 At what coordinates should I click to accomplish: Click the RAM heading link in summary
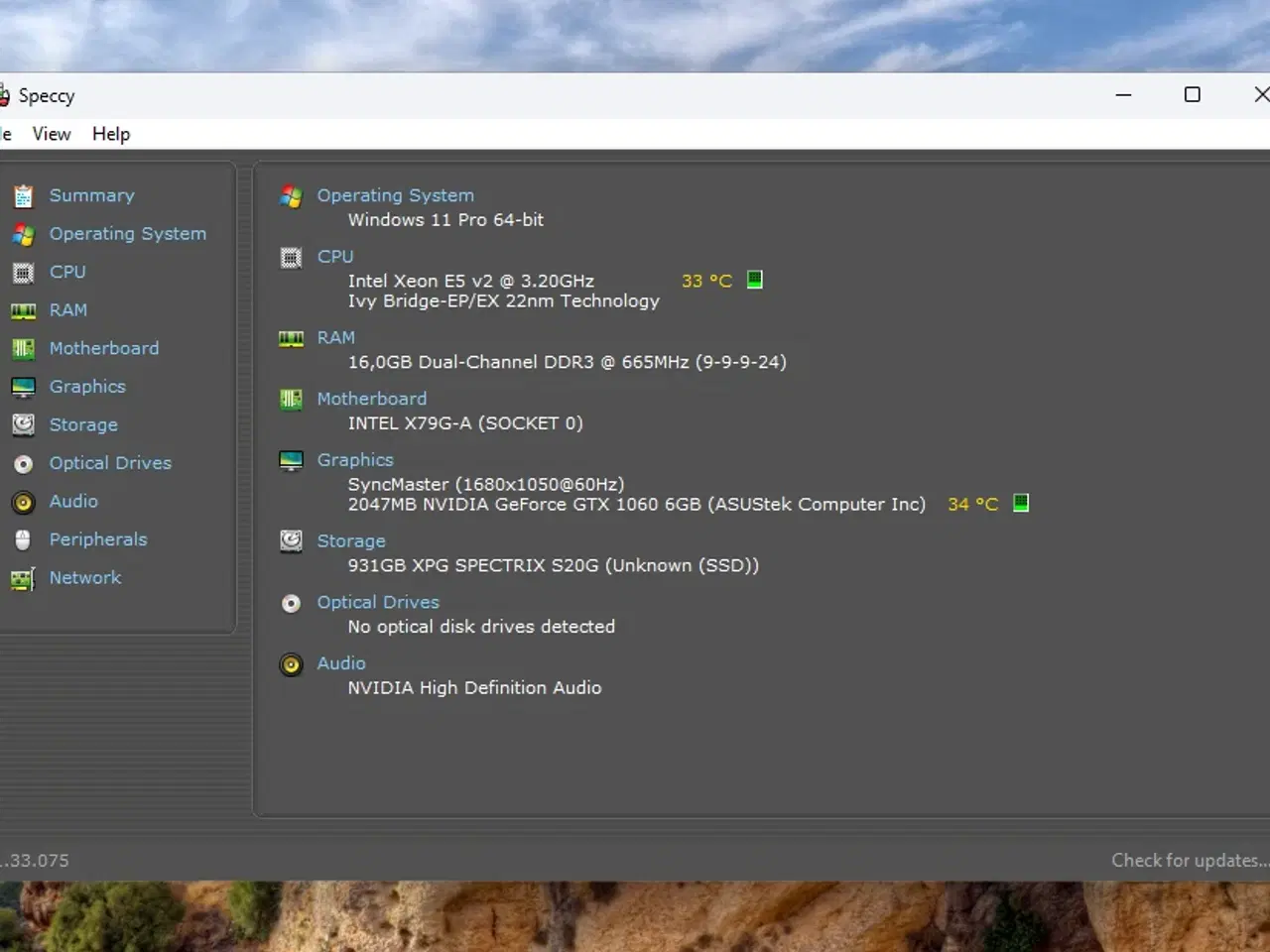tap(336, 337)
